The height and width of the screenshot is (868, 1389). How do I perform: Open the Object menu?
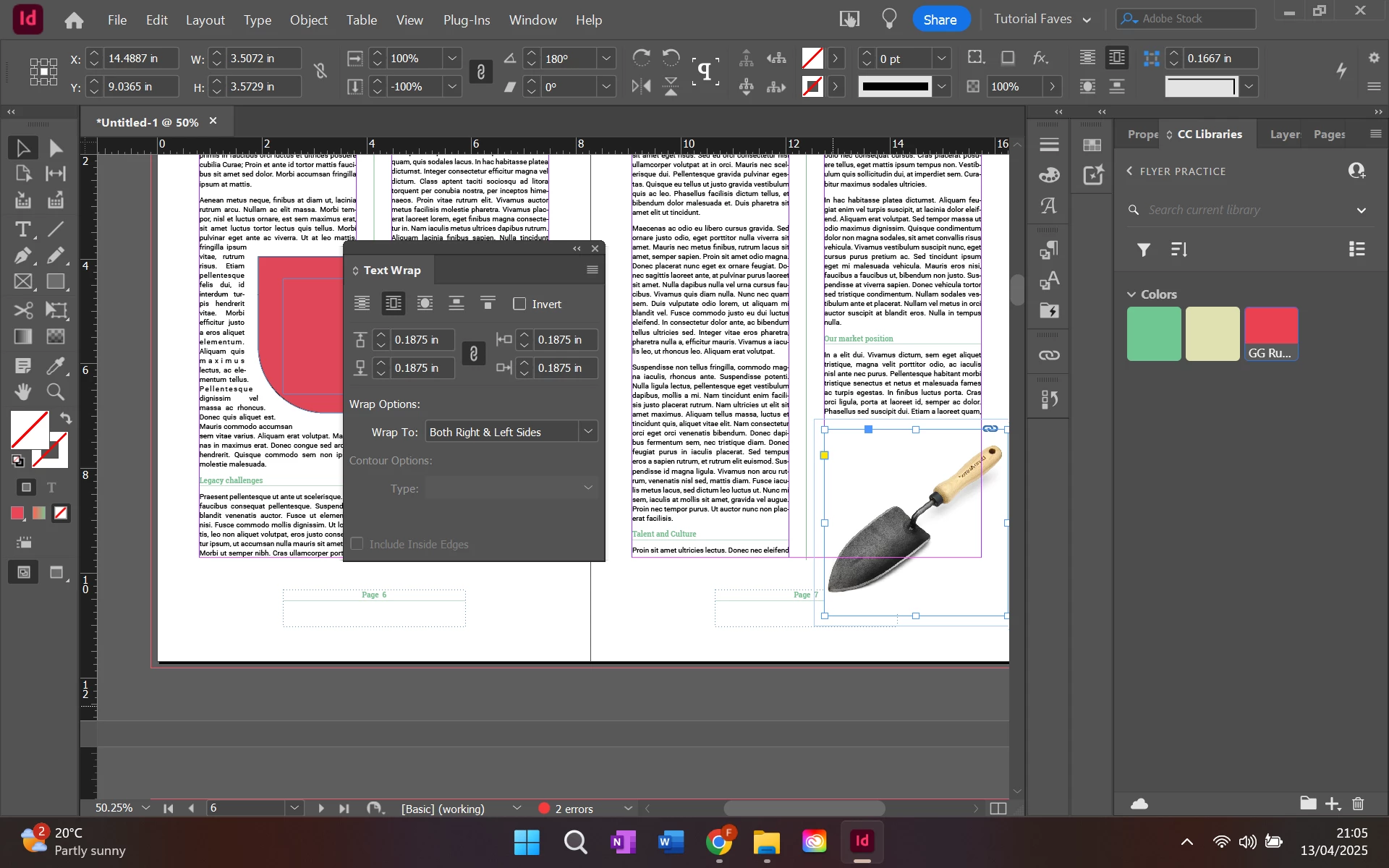[x=308, y=20]
